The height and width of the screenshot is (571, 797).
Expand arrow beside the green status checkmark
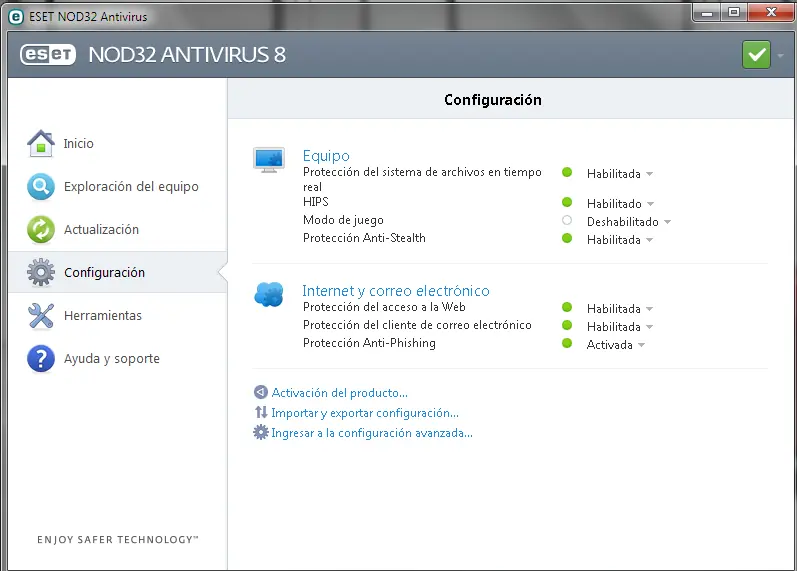(780, 55)
